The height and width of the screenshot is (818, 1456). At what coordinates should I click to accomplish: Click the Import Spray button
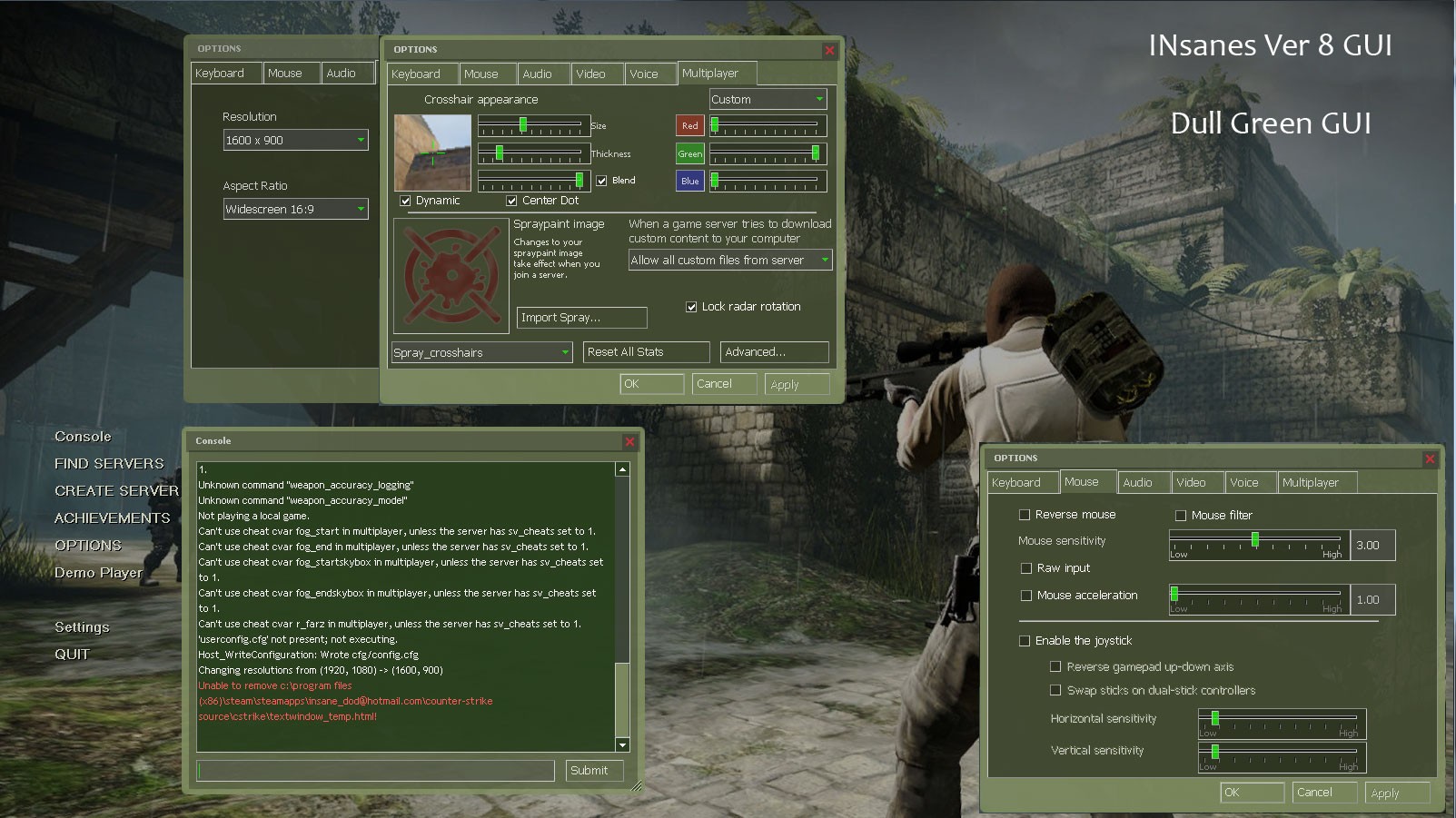(x=580, y=318)
